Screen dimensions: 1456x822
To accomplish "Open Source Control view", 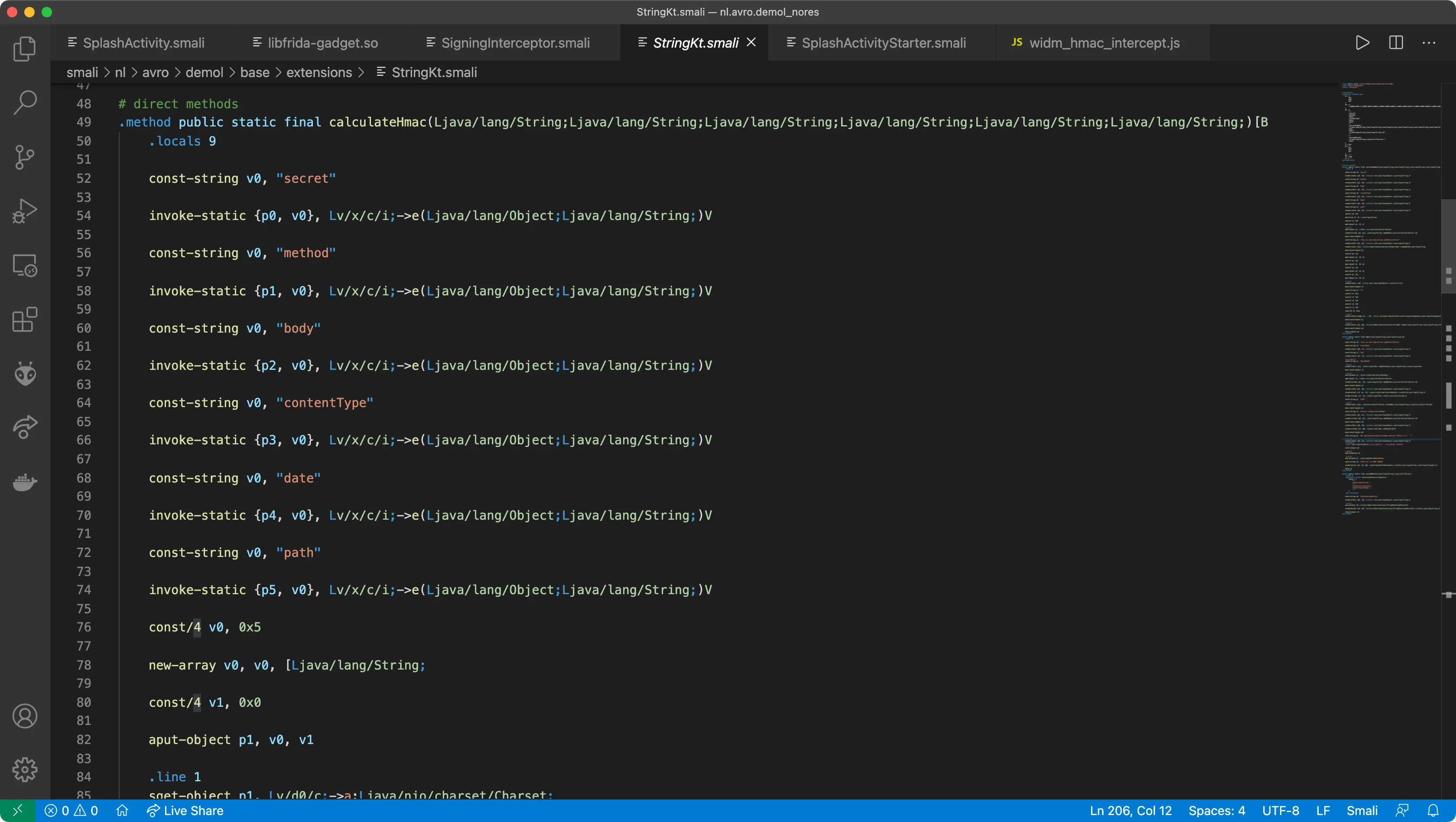I will tap(25, 157).
